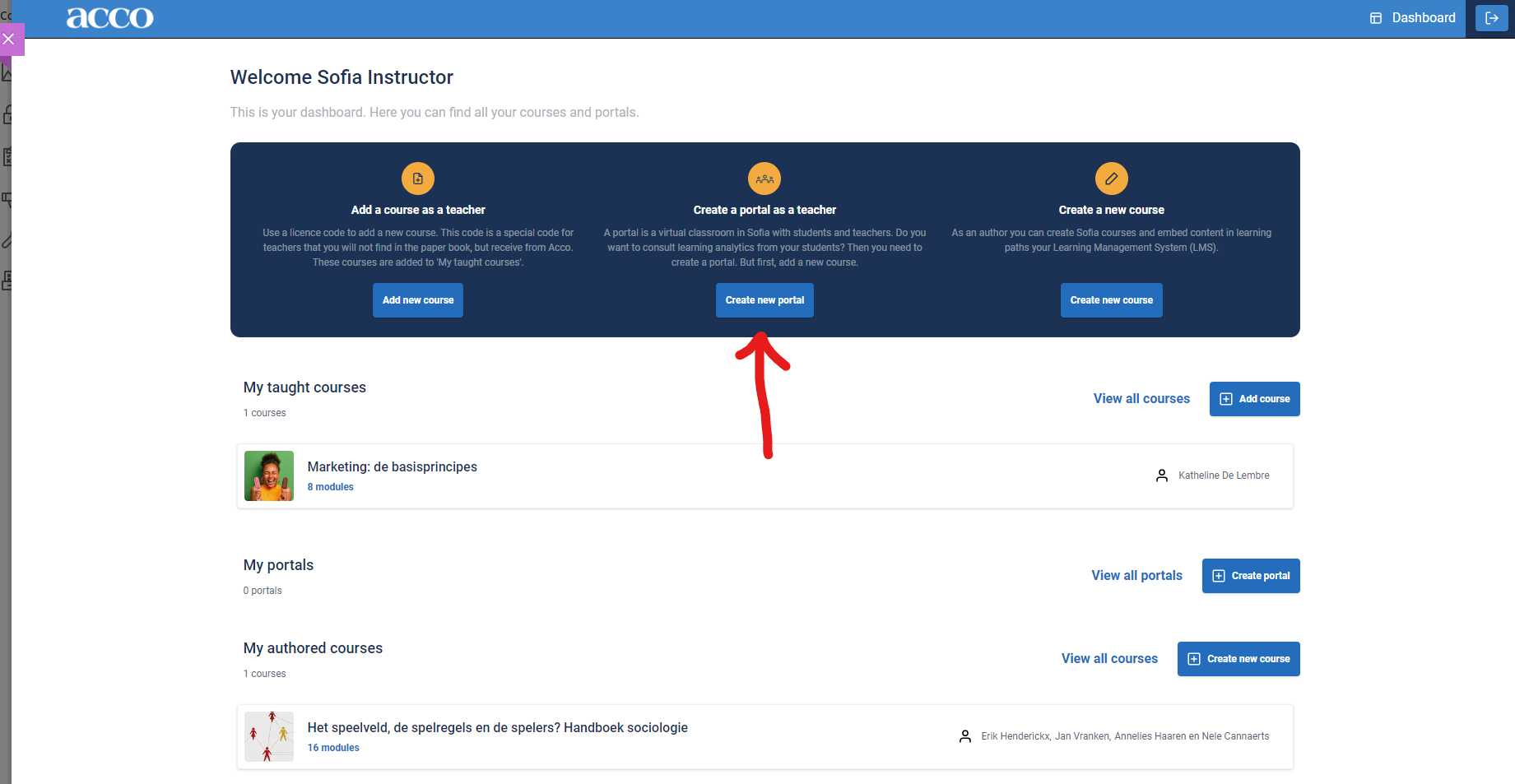Click the Add course button
Image resolution: width=1515 pixels, height=784 pixels.
[x=1255, y=399]
